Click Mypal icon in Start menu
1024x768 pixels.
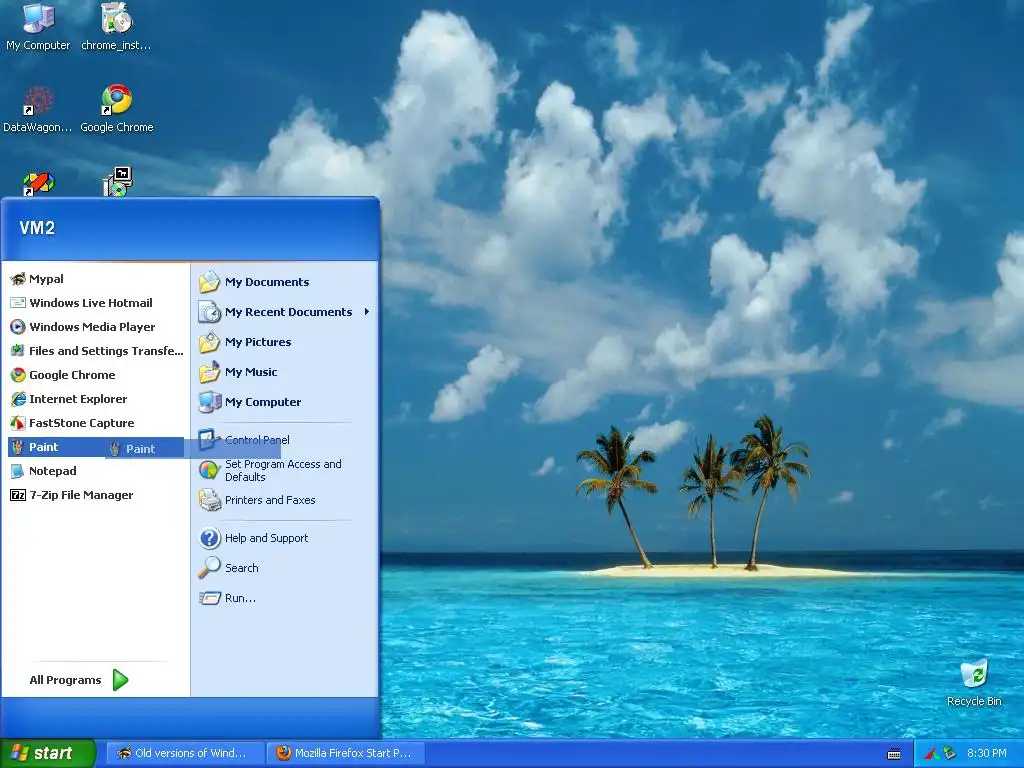18,279
